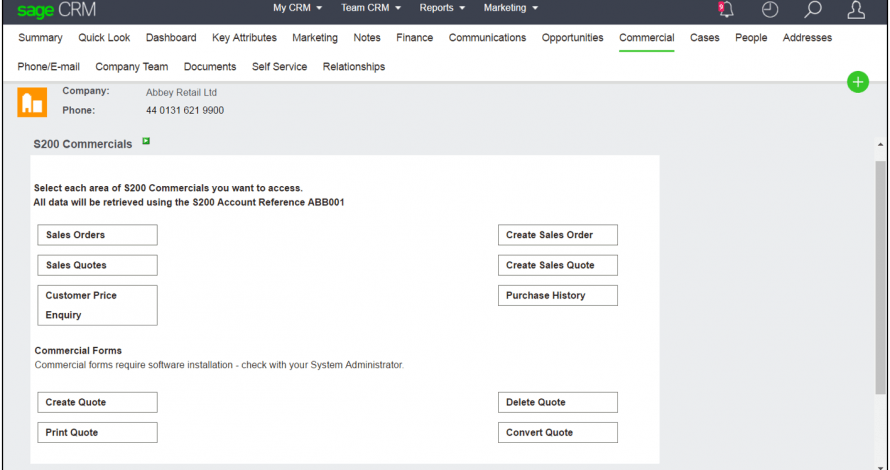Screen dimensions: 890x470
Task: Click the phone number 44 0131 621 9900
Action: pos(185,110)
